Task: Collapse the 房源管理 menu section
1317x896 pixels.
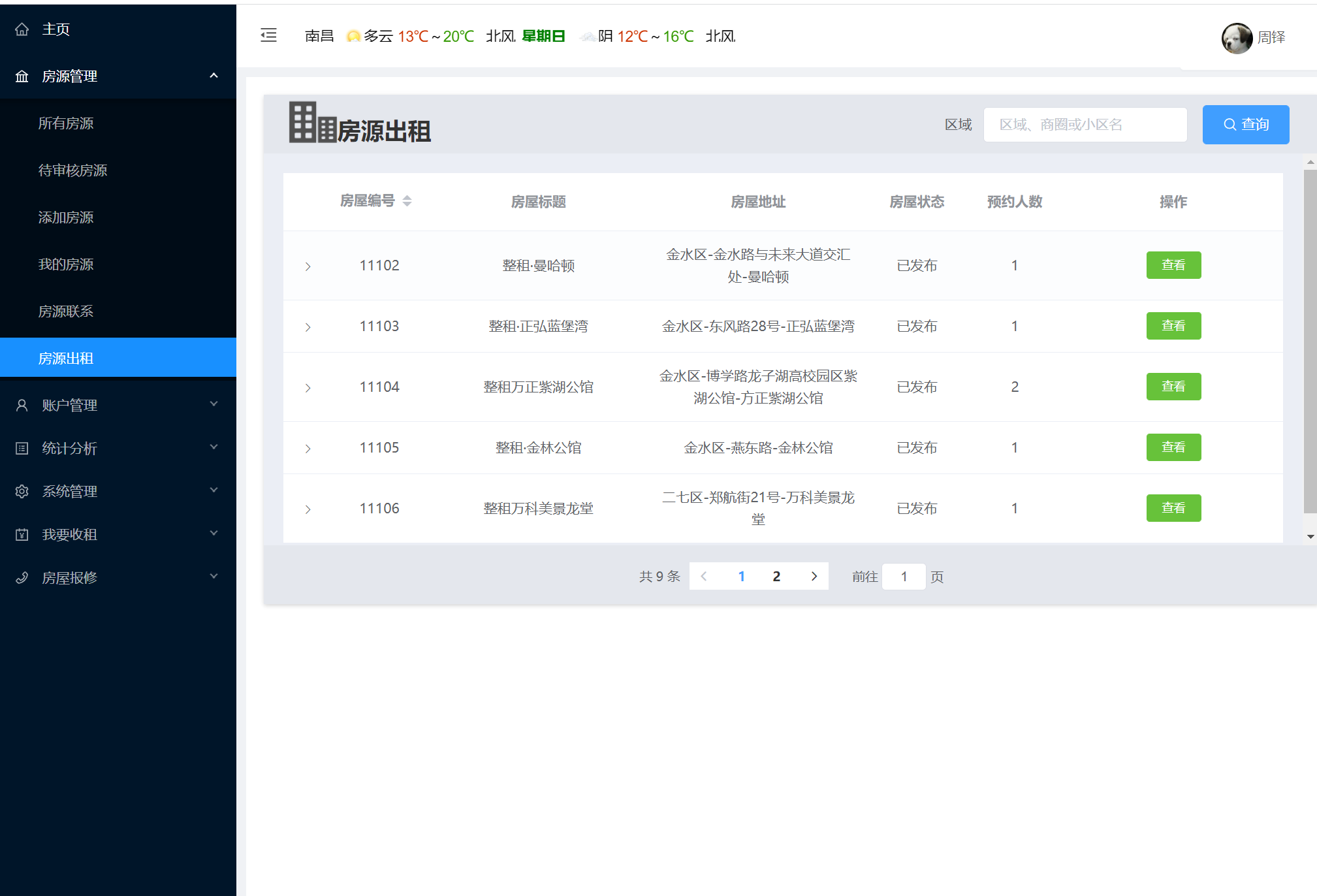Action: pyautogui.click(x=214, y=76)
